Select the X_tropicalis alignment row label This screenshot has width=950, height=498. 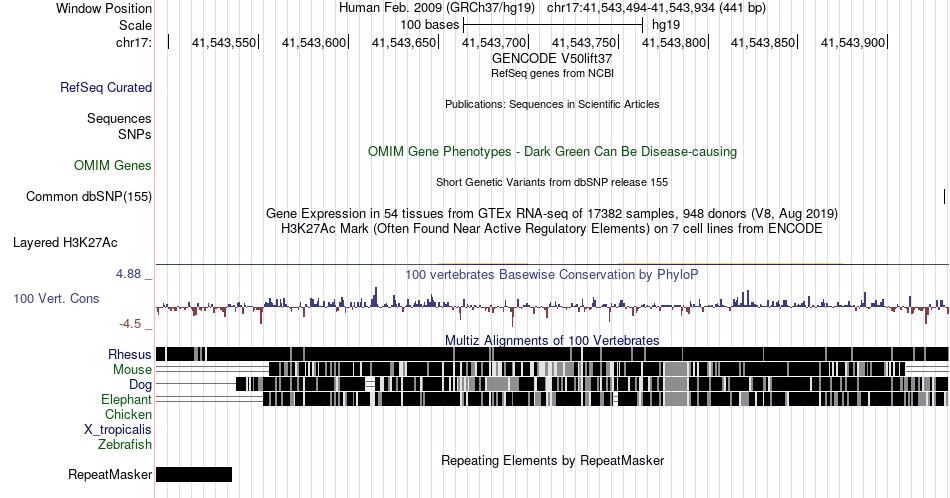118,429
